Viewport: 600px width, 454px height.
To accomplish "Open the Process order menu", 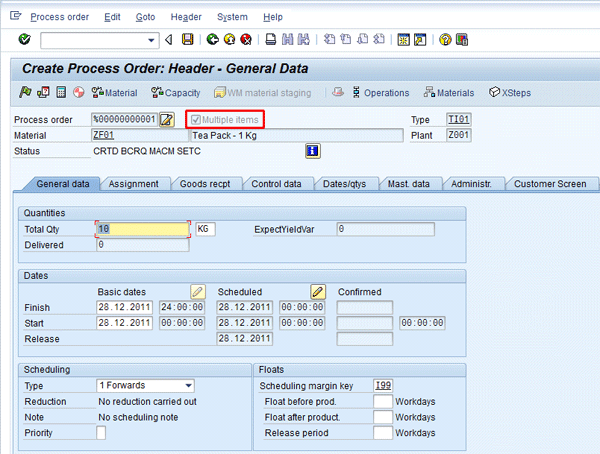I will pos(59,17).
